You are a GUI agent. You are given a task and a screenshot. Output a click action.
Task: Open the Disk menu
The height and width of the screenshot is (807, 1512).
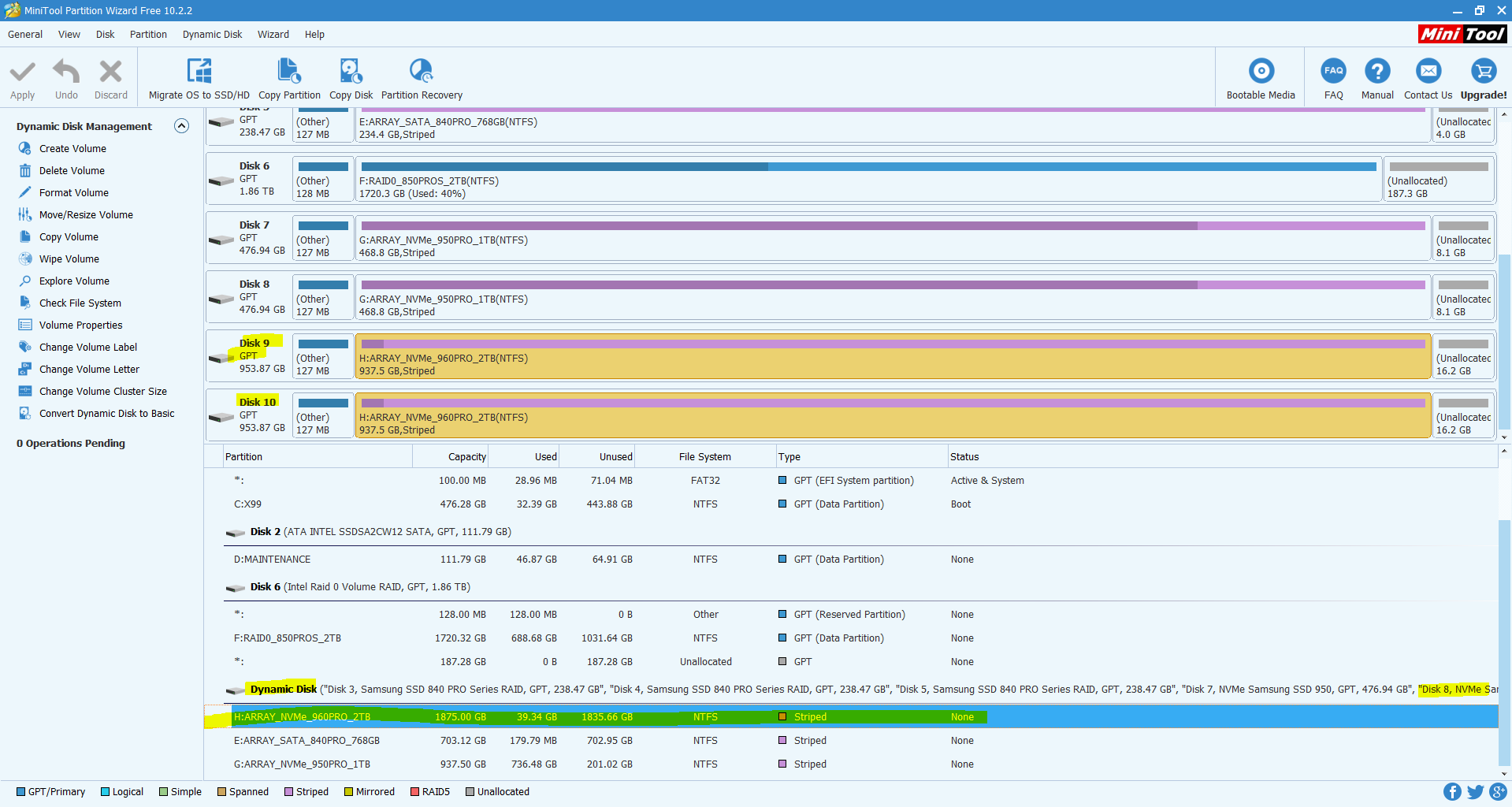(x=105, y=35)
